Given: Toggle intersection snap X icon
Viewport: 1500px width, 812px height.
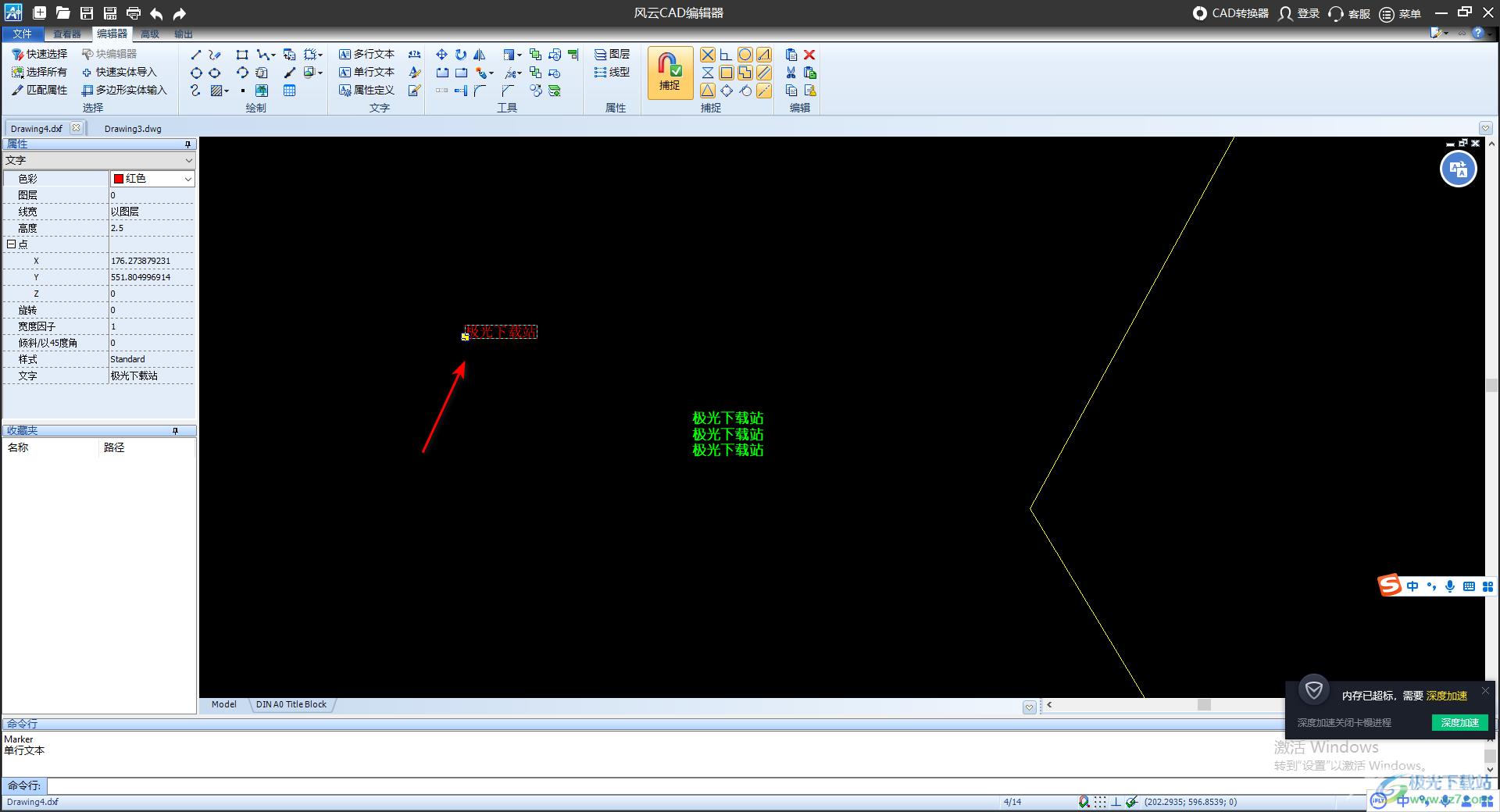Looking at the screenshot, I should click(x=707, y=55).
